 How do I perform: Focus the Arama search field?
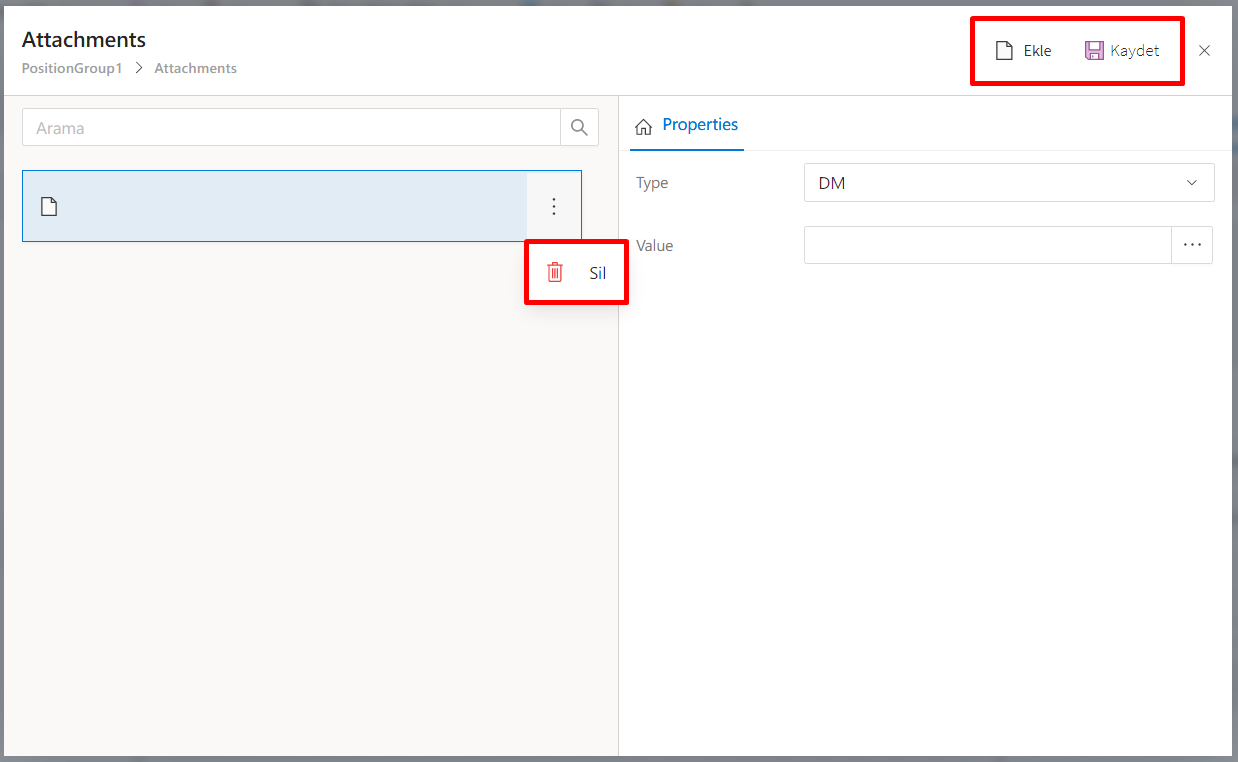pyautogui.click(x=291, y=127)
